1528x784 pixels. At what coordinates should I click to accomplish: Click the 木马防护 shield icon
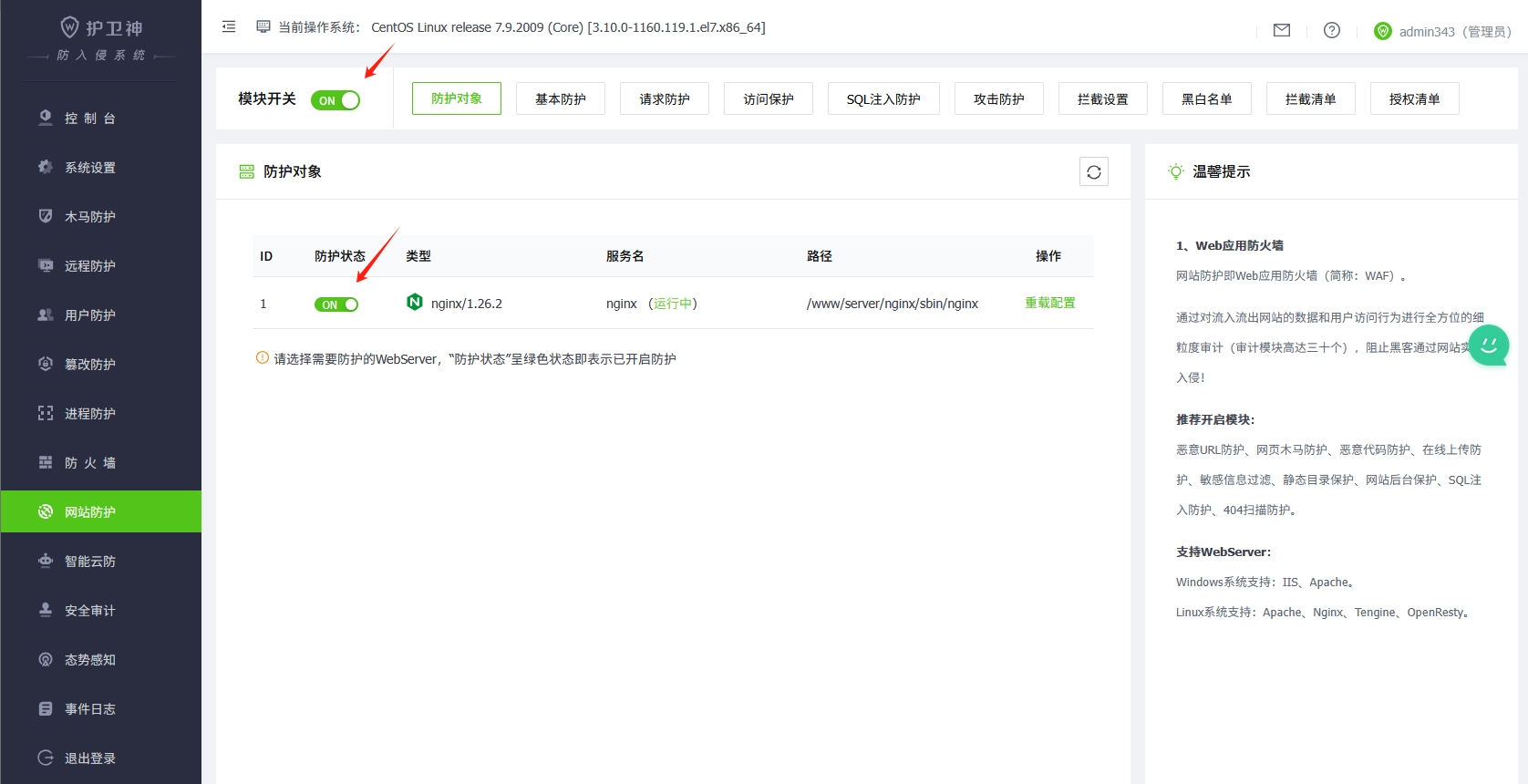coord(46,216)
